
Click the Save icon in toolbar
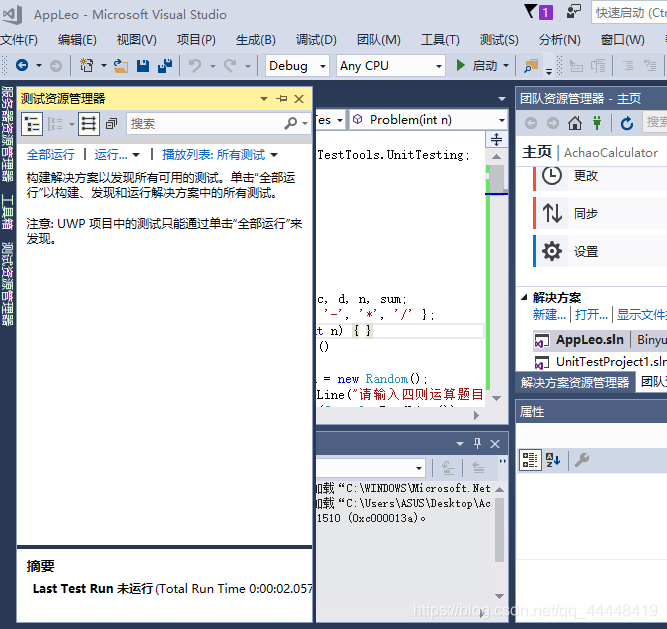[x=143, y=65]
